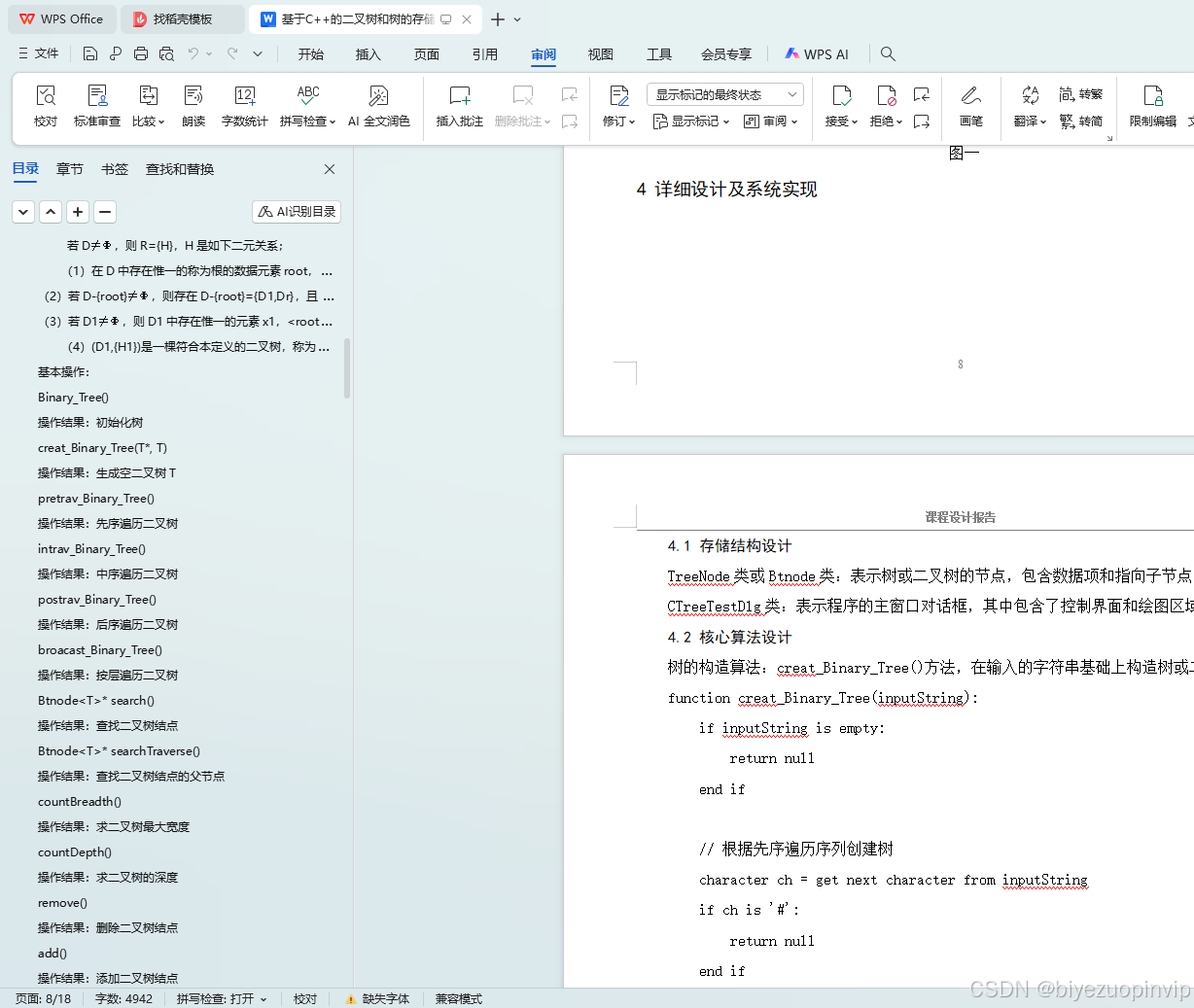Click the undo icon
1194x1008 pixels.
point(193,53)
